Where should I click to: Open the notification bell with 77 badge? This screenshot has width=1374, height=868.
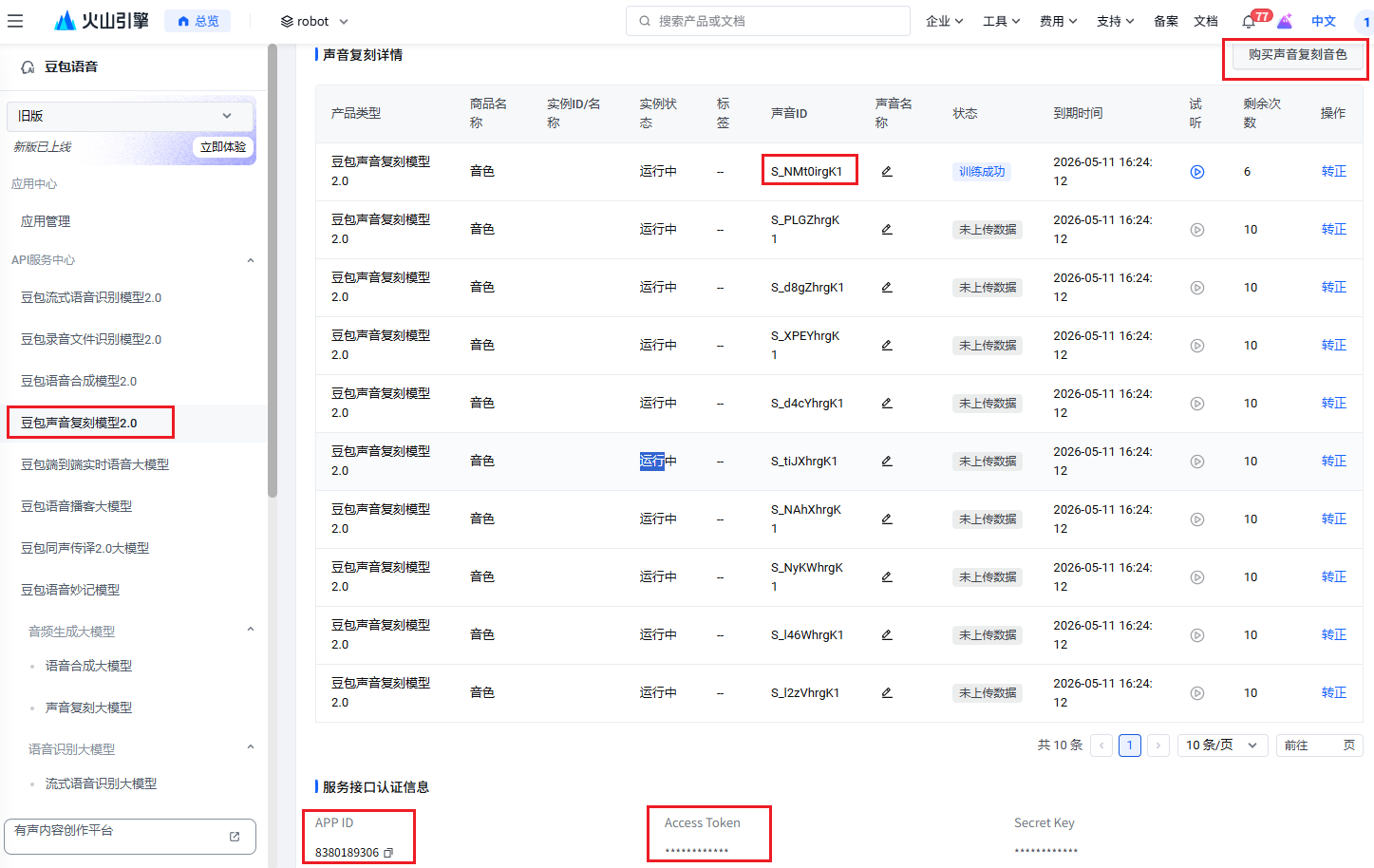[1249, 21]
